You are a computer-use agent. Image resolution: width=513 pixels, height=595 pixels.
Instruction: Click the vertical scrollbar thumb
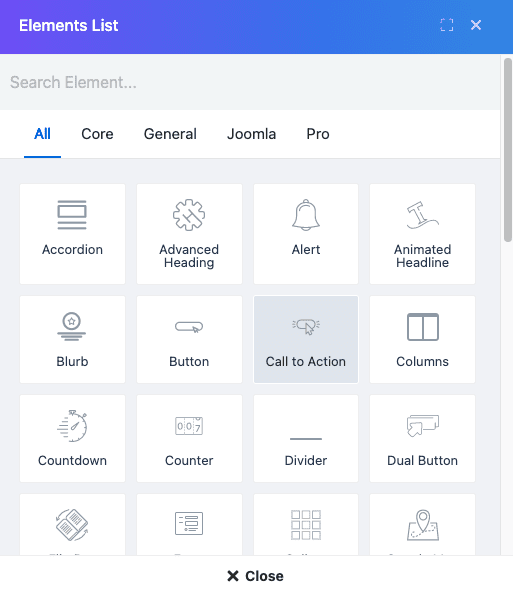(x=508, y=150)
